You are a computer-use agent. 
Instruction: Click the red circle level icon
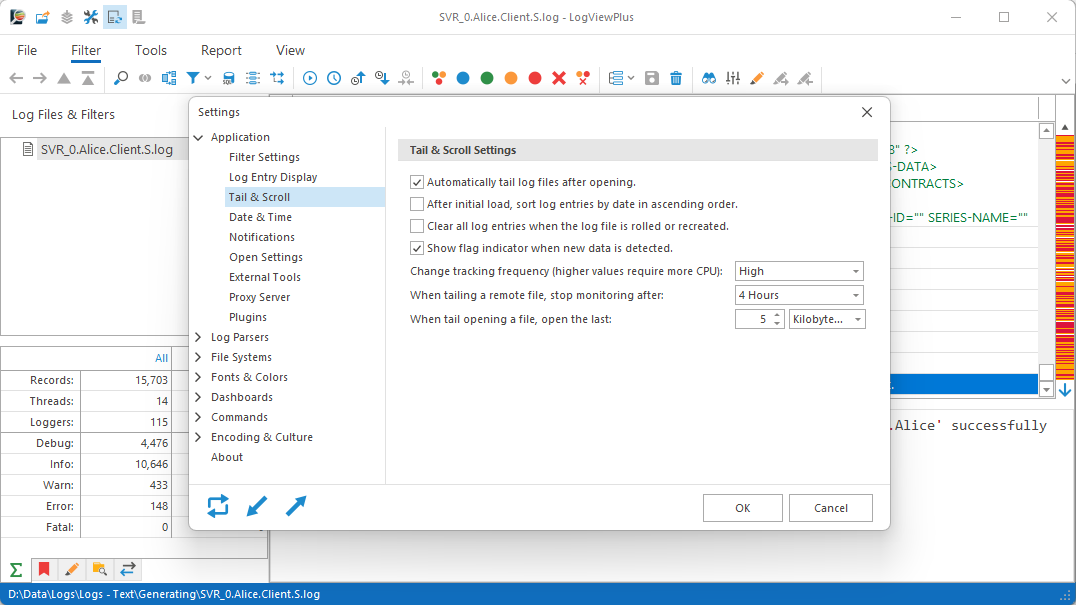(x=535, y=78)
